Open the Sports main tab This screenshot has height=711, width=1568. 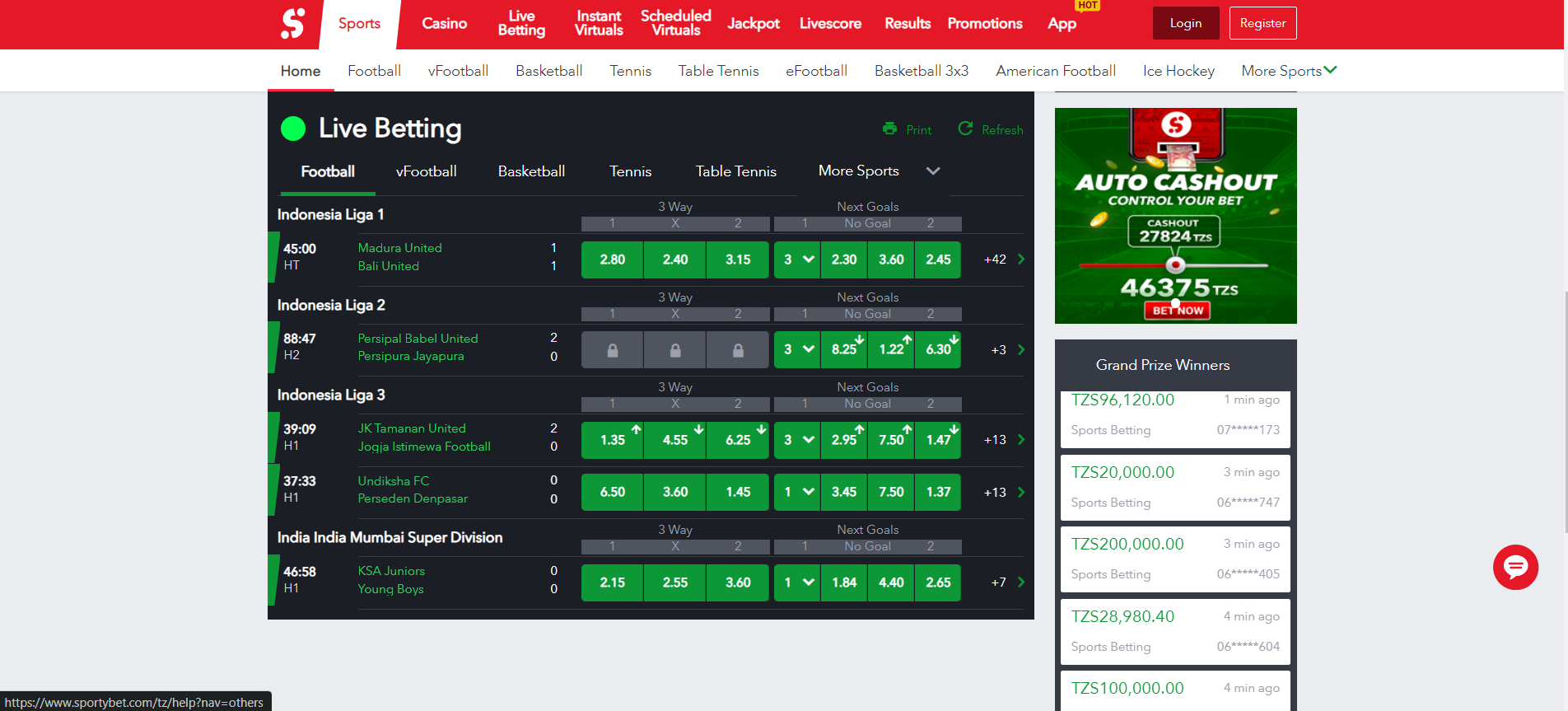(x=359, y=24)
